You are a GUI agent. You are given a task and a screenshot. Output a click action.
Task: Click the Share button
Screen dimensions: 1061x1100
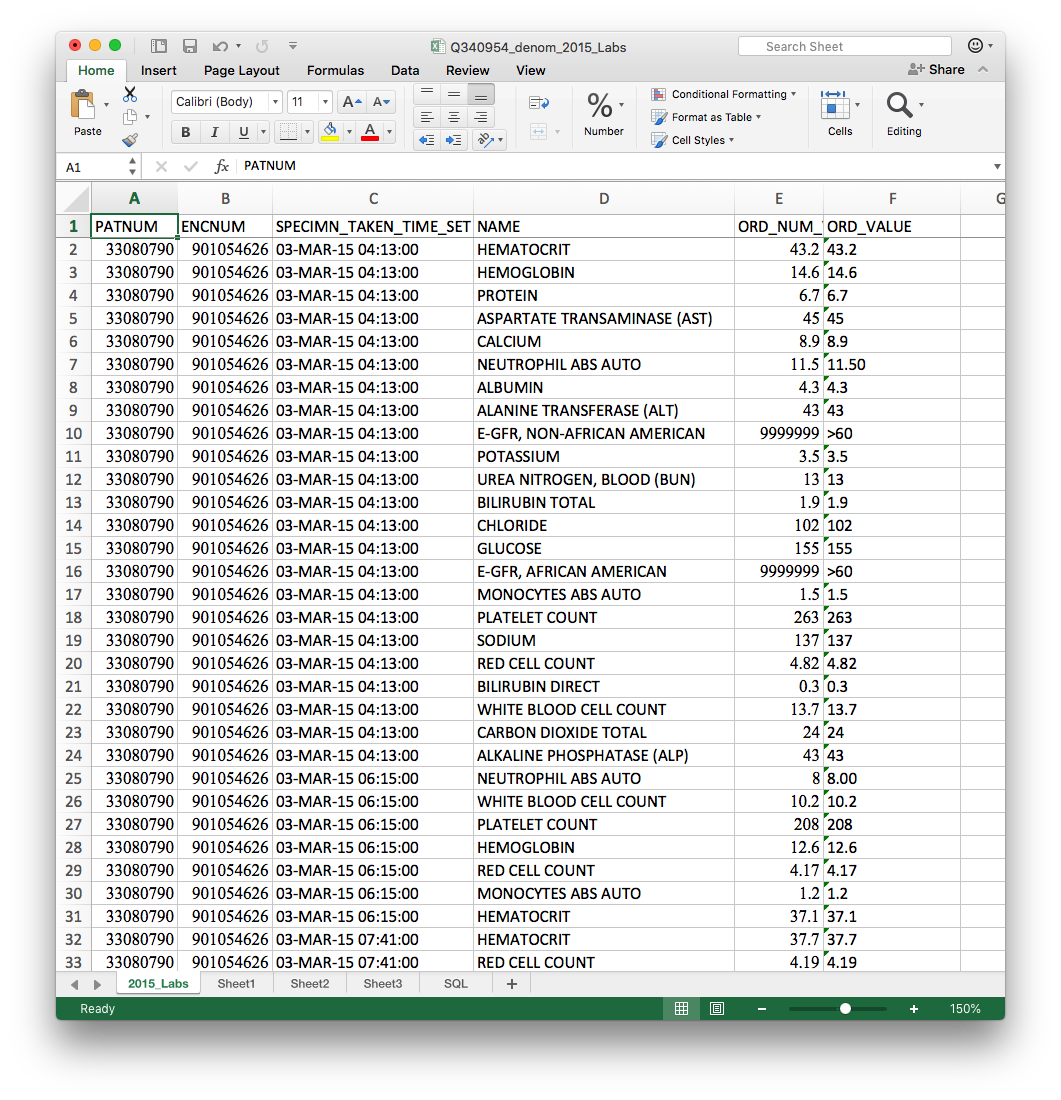tap(936, 69)
